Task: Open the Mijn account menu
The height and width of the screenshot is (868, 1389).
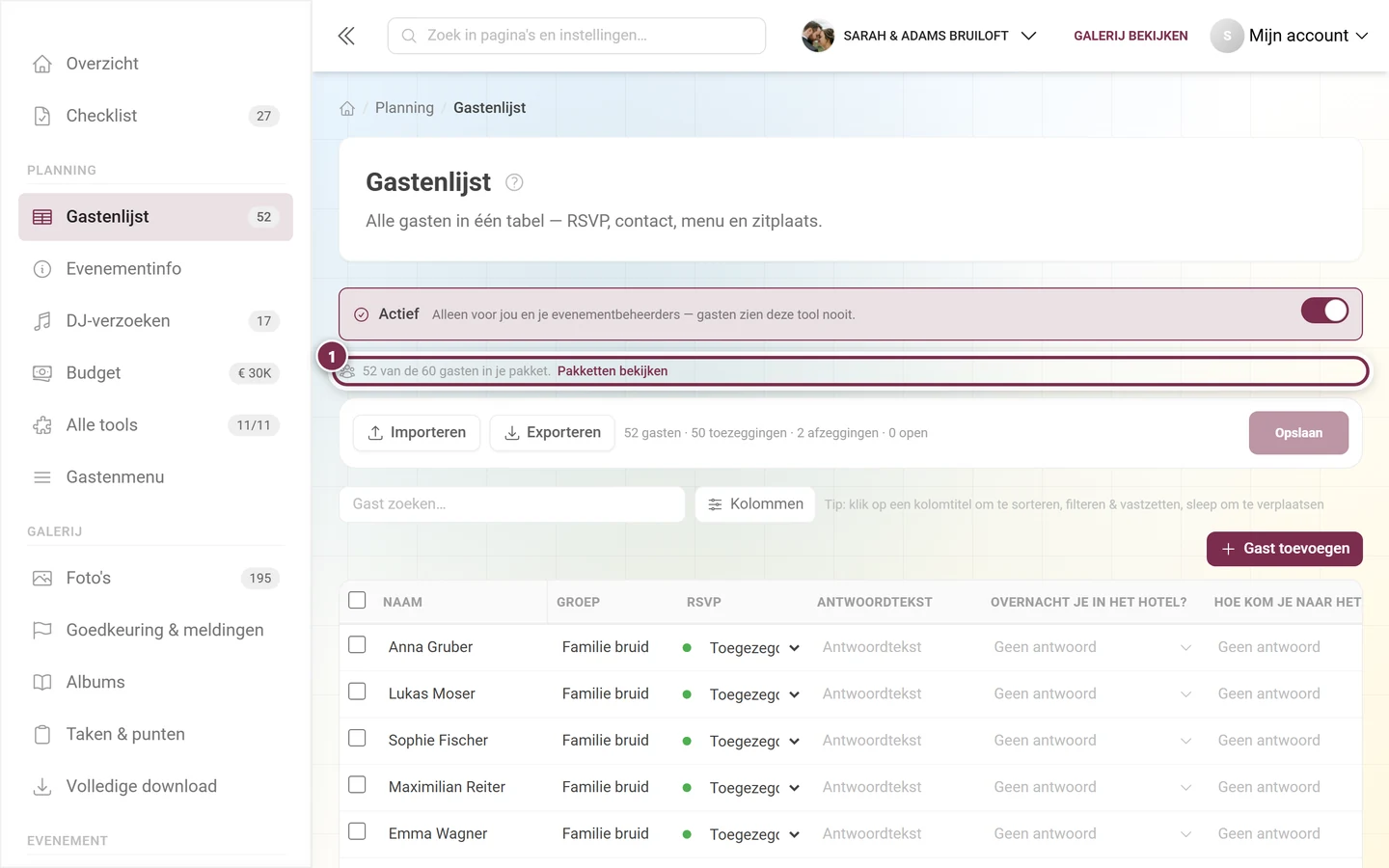Action: coord(1290,36)
